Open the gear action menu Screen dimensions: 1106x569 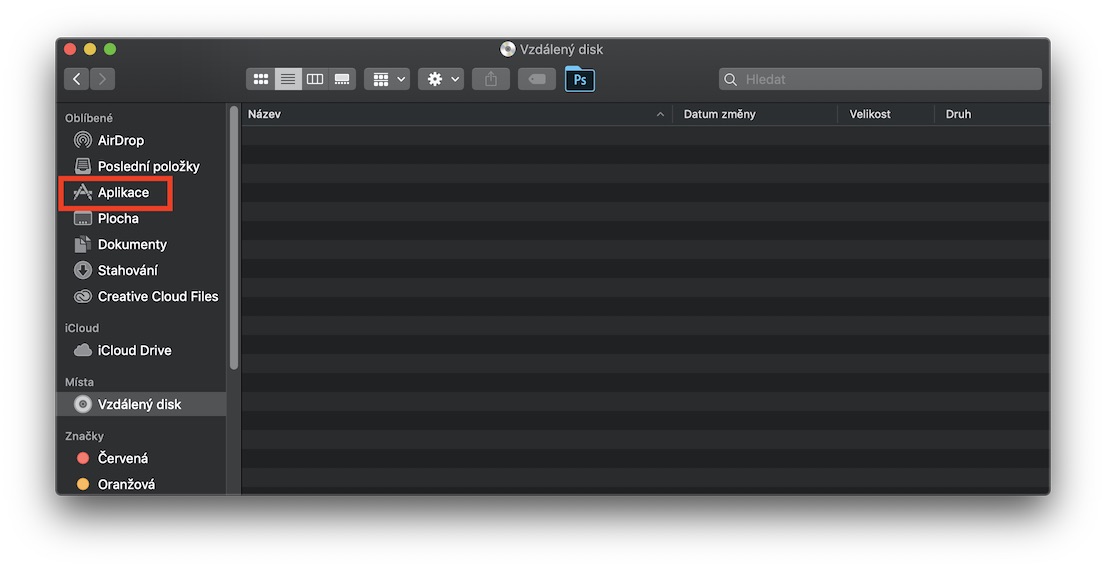pyautogui.click(x=441, y=79)
